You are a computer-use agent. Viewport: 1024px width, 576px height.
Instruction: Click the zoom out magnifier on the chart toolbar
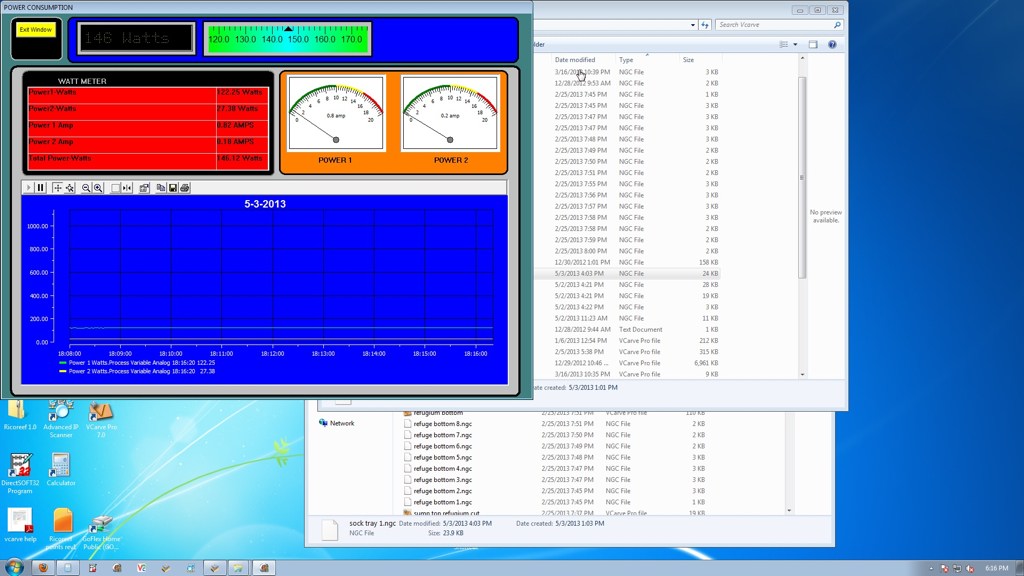pos(86,188)
